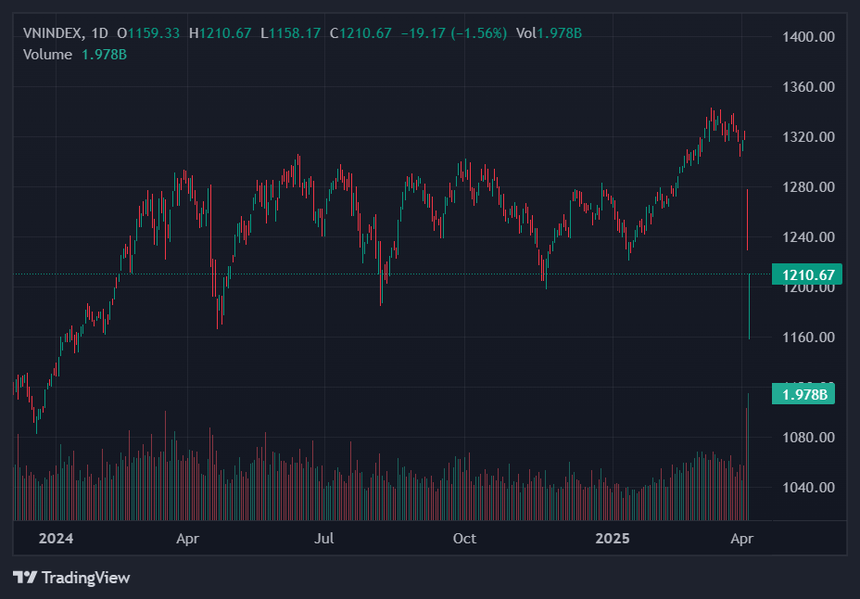860x599 pixels.
Task: Click the 1D interval label
Action: [102, 33]
